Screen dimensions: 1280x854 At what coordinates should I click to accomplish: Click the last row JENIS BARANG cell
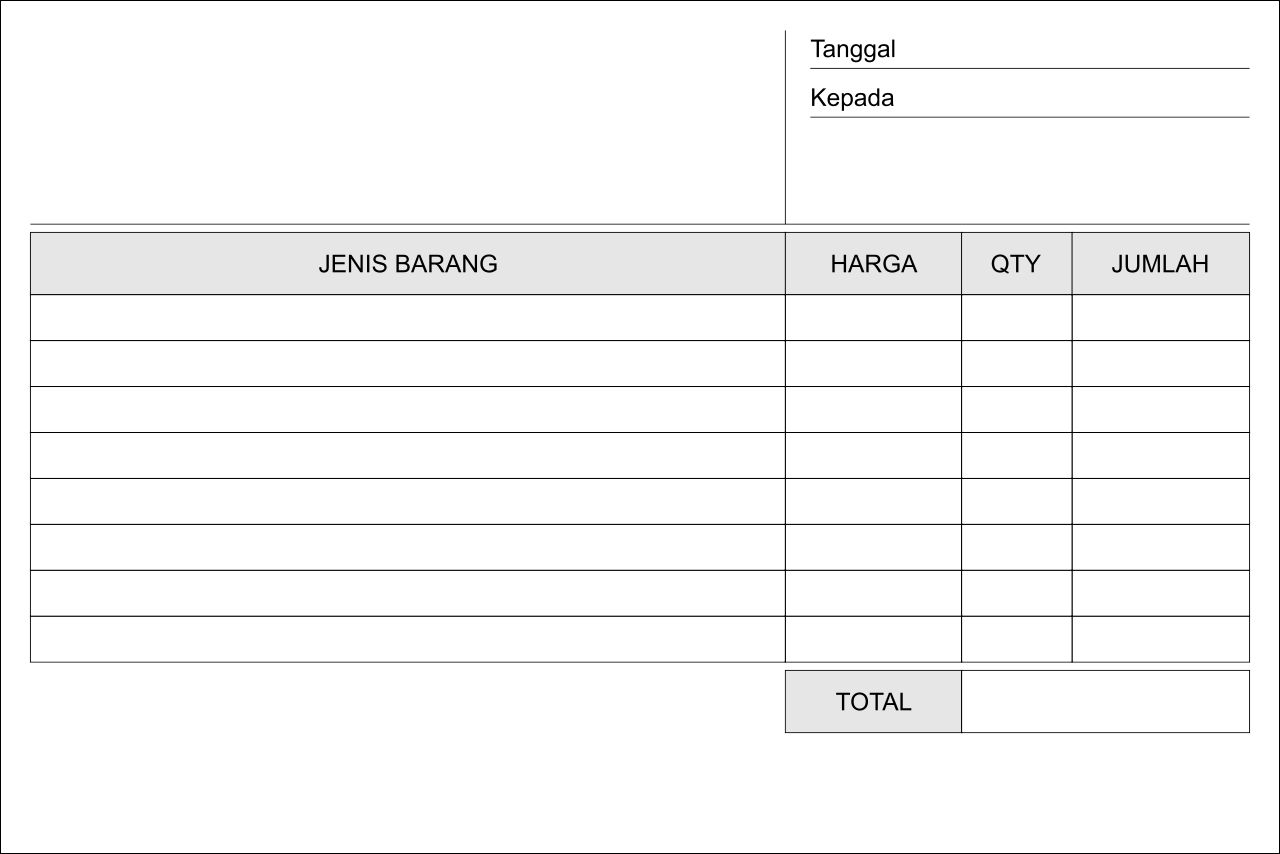(x=407, y=640)
